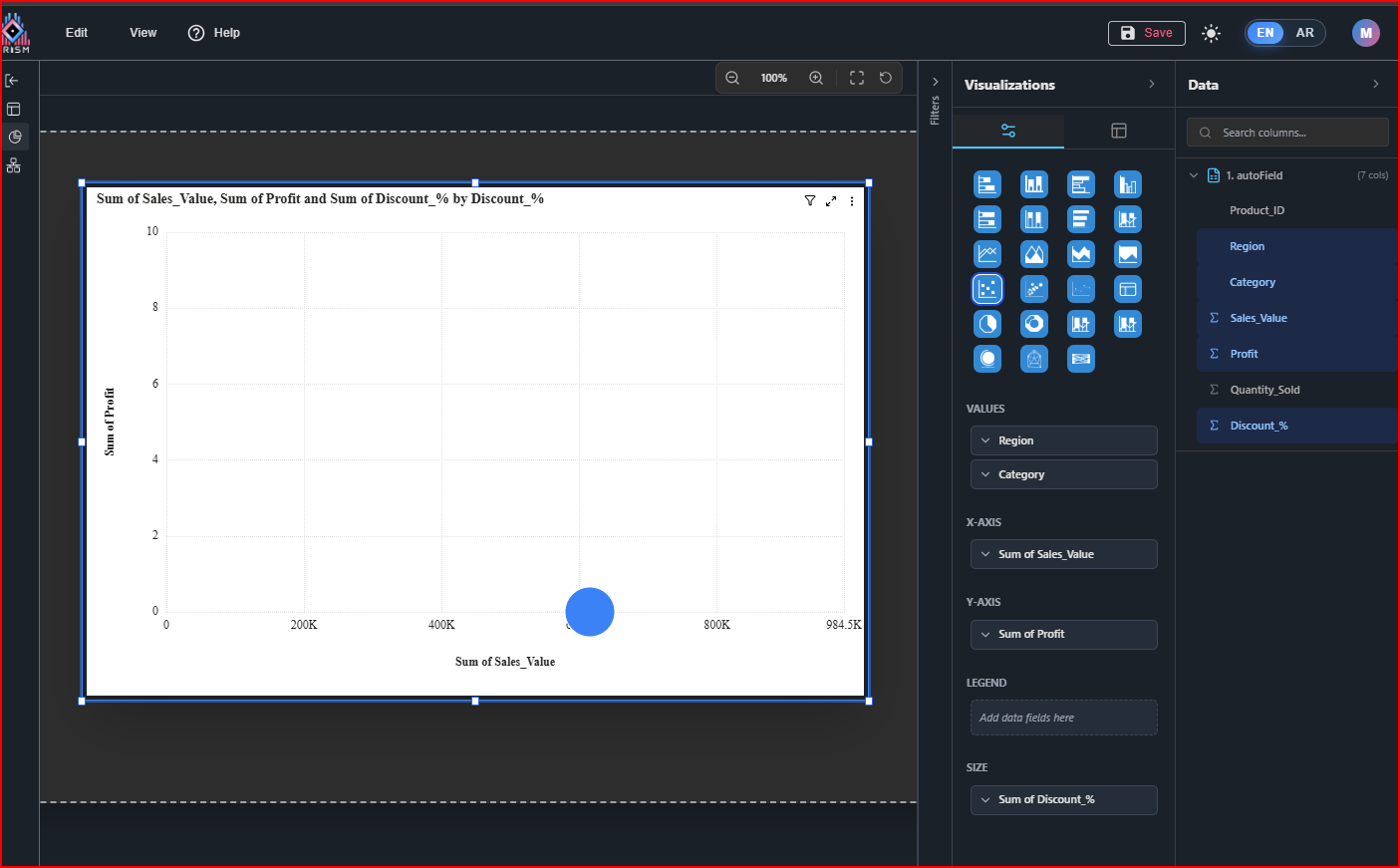Expand the chart with the arrows icon
The width and height of the screenshot is (1400, 868).
coord(831,200)
